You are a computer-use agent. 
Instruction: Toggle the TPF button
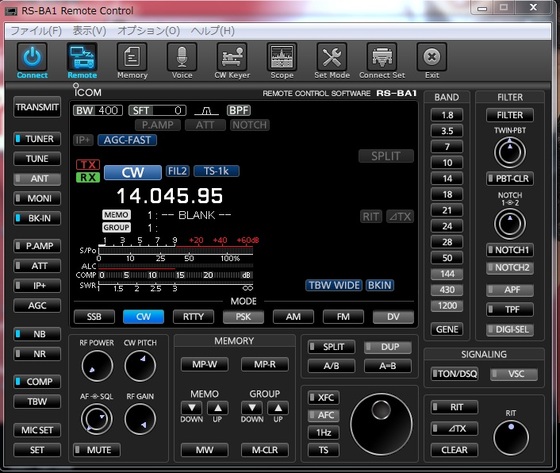click(510, 309)
